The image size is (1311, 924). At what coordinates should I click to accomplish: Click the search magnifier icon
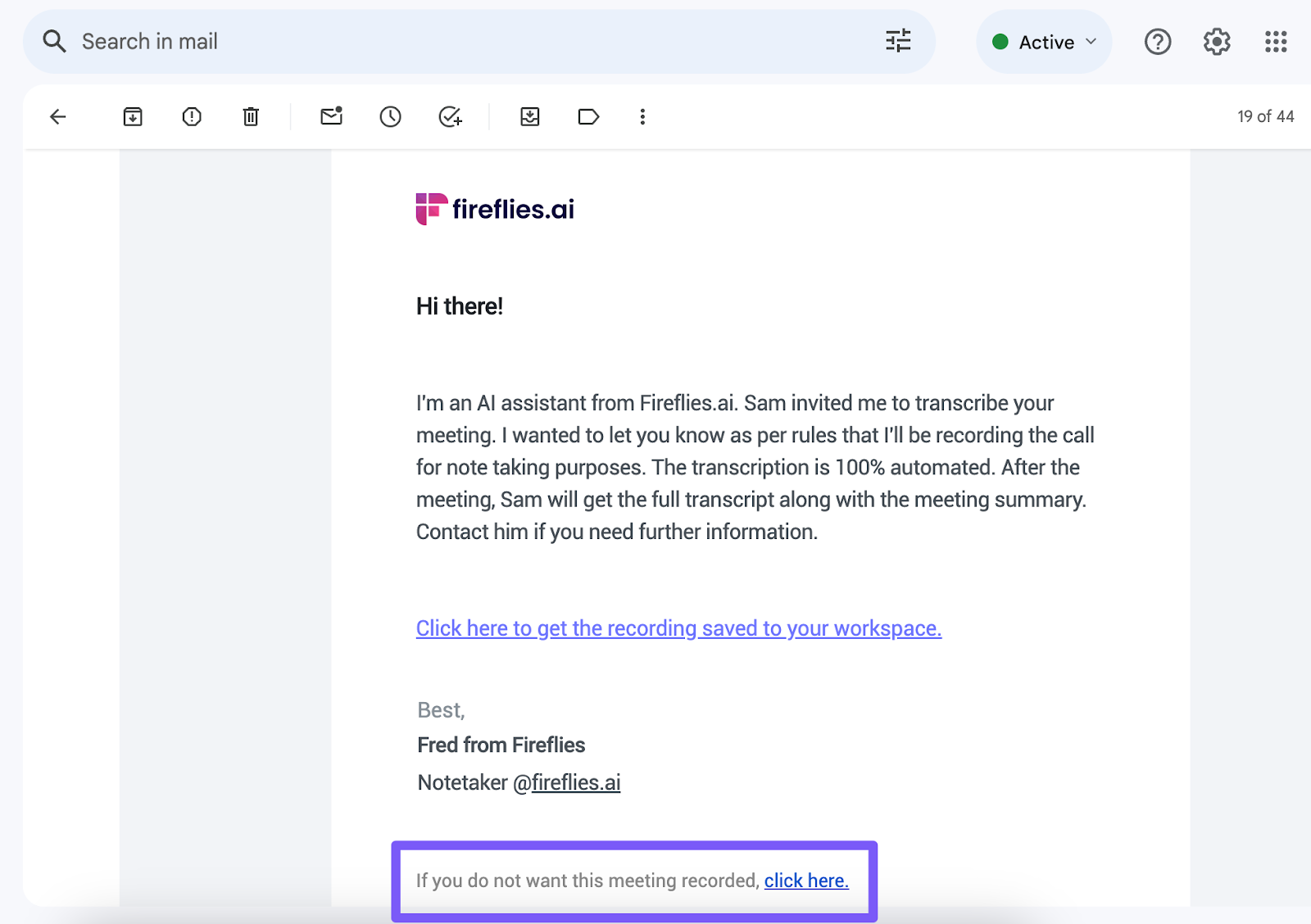tap(54, 41)
